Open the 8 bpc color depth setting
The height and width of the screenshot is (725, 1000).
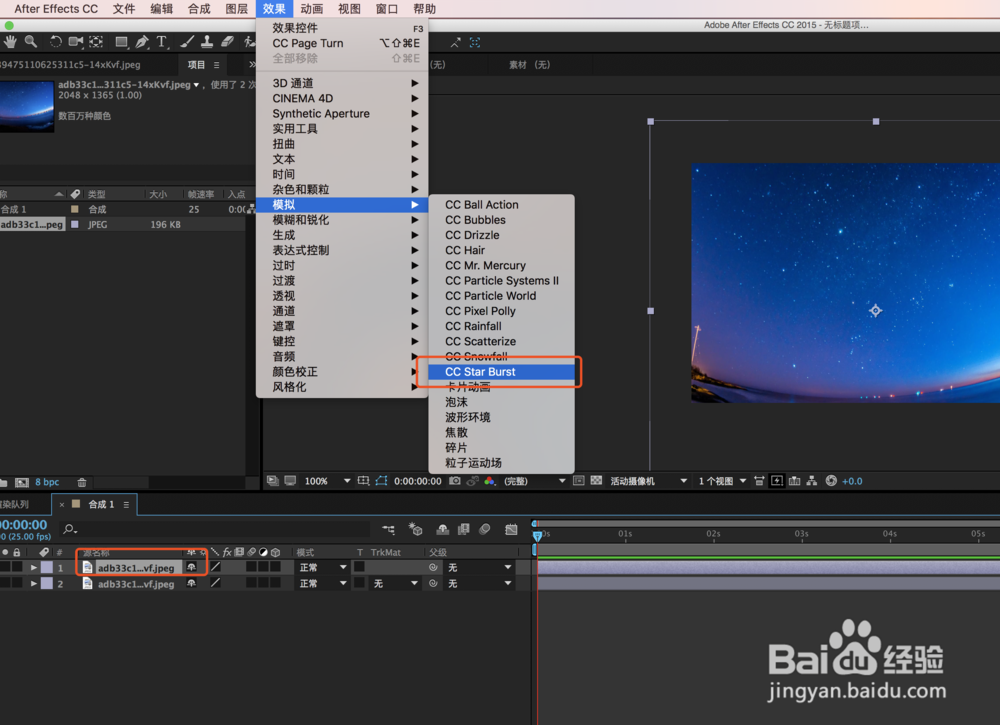tap(47, 482)
